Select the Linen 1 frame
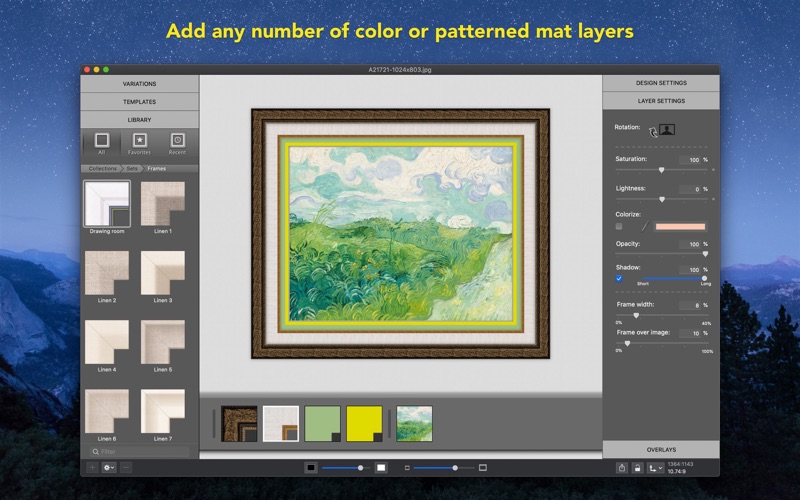The height and width of the screenshot is (500, 800). [163, 204]
